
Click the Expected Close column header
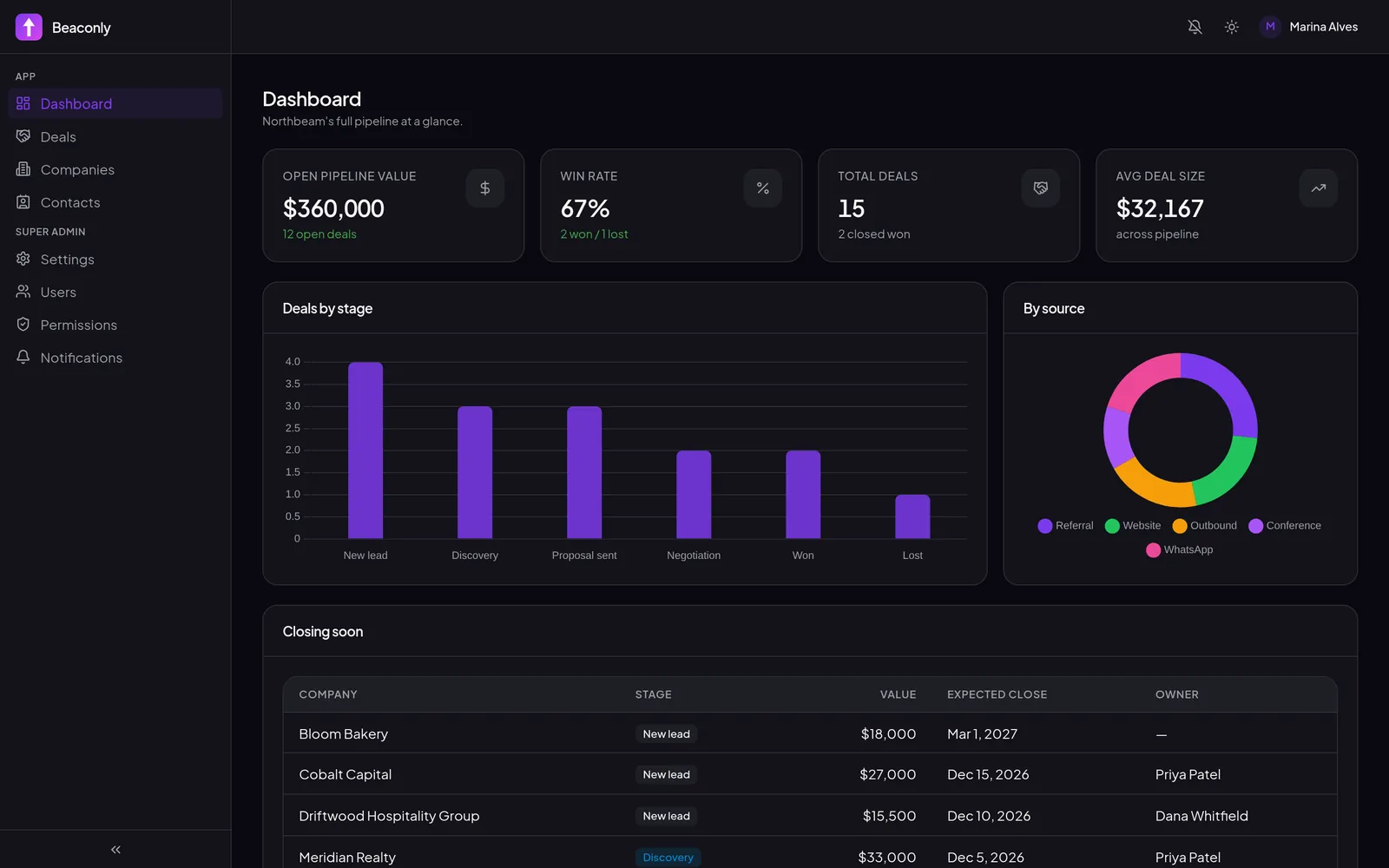(997, 694)
